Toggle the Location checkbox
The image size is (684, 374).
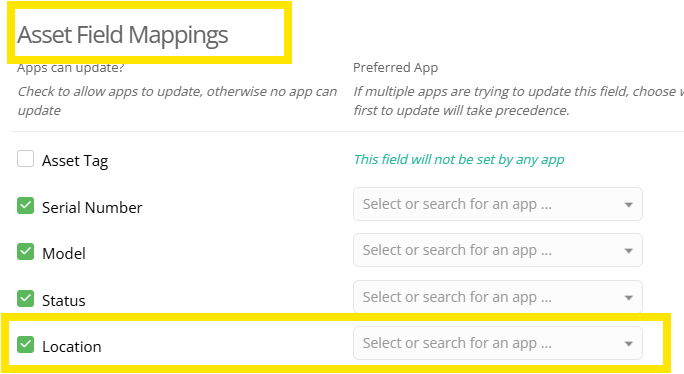coord(25,345)
